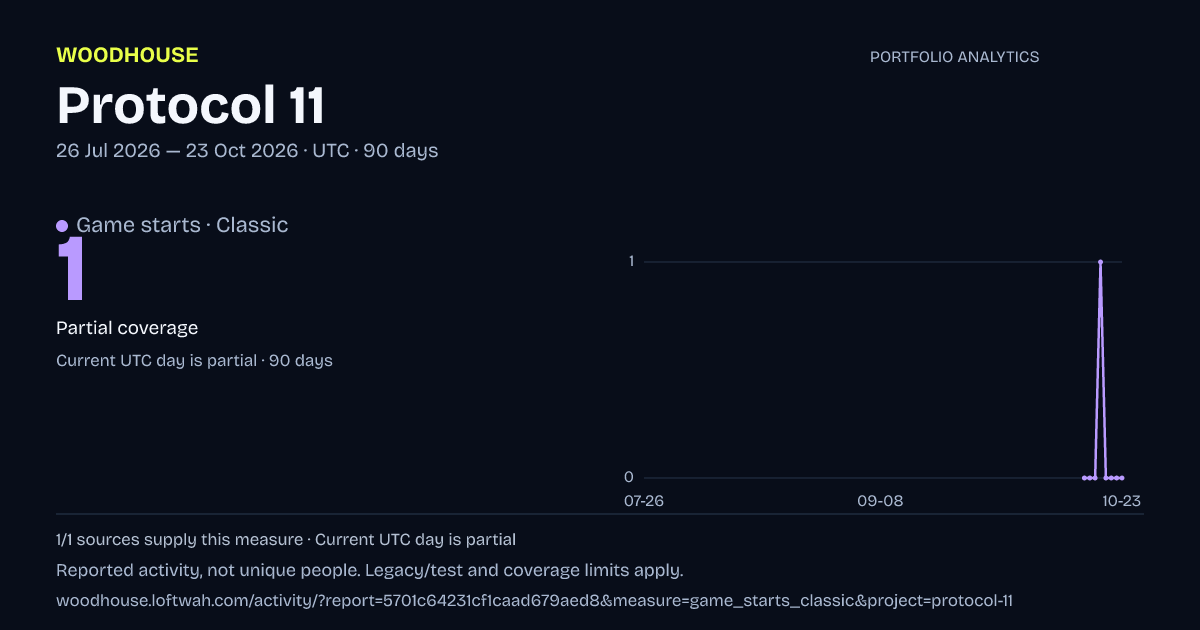
Task: Click the date range 26 Jul 2026 — 23 Oct 2026
Action: 176,151
